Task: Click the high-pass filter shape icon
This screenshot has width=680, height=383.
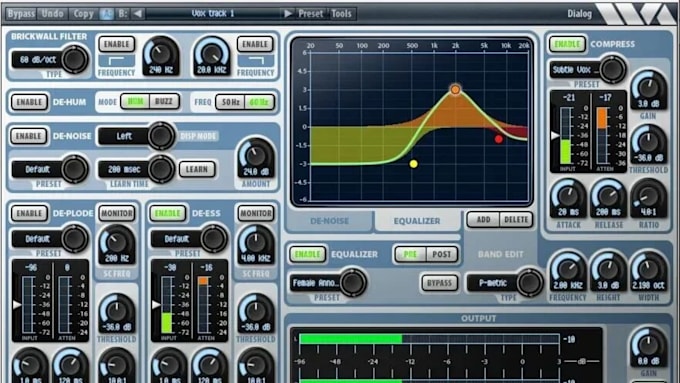Action: pos(116,61)
